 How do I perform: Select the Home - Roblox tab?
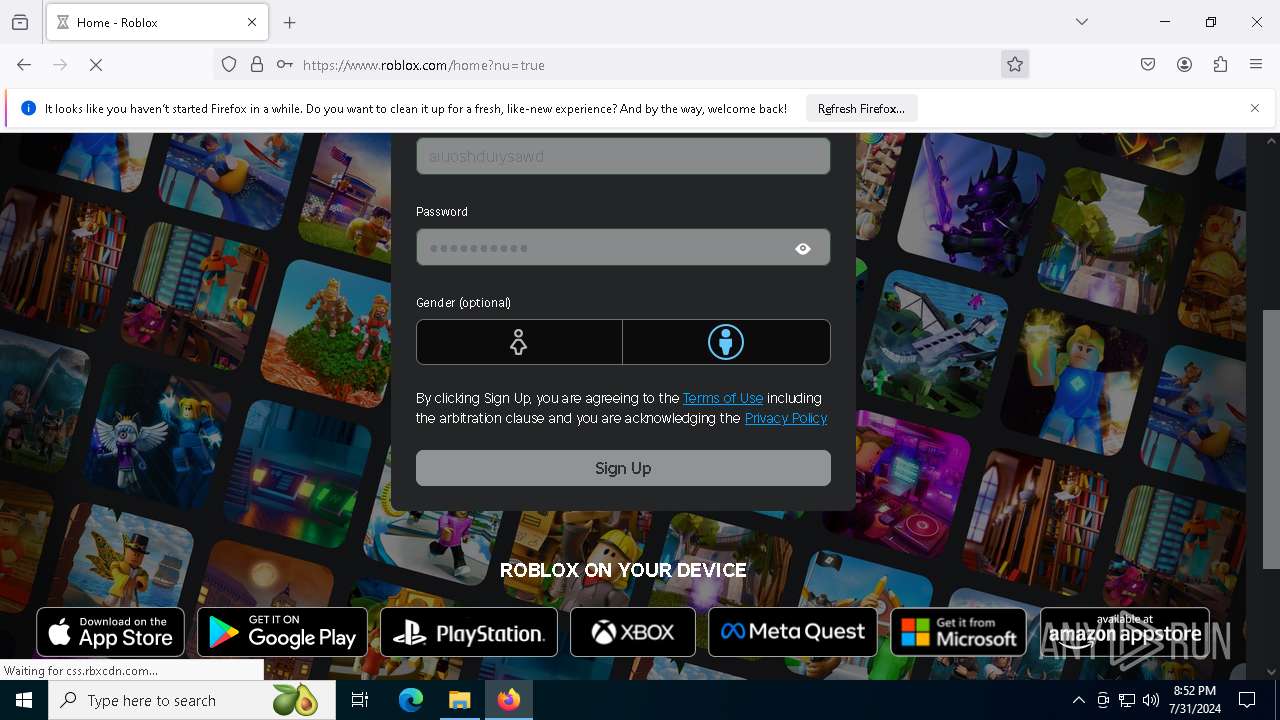point(157,22)
